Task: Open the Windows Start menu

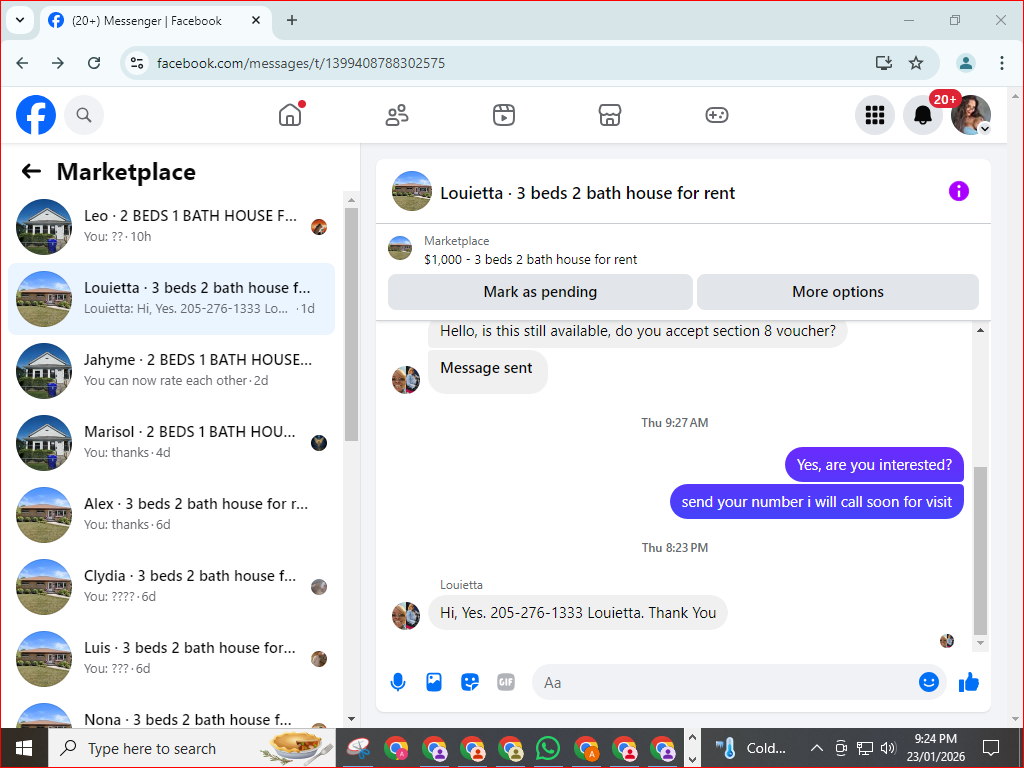Action: pyautogui.click(x=24, y=748)
